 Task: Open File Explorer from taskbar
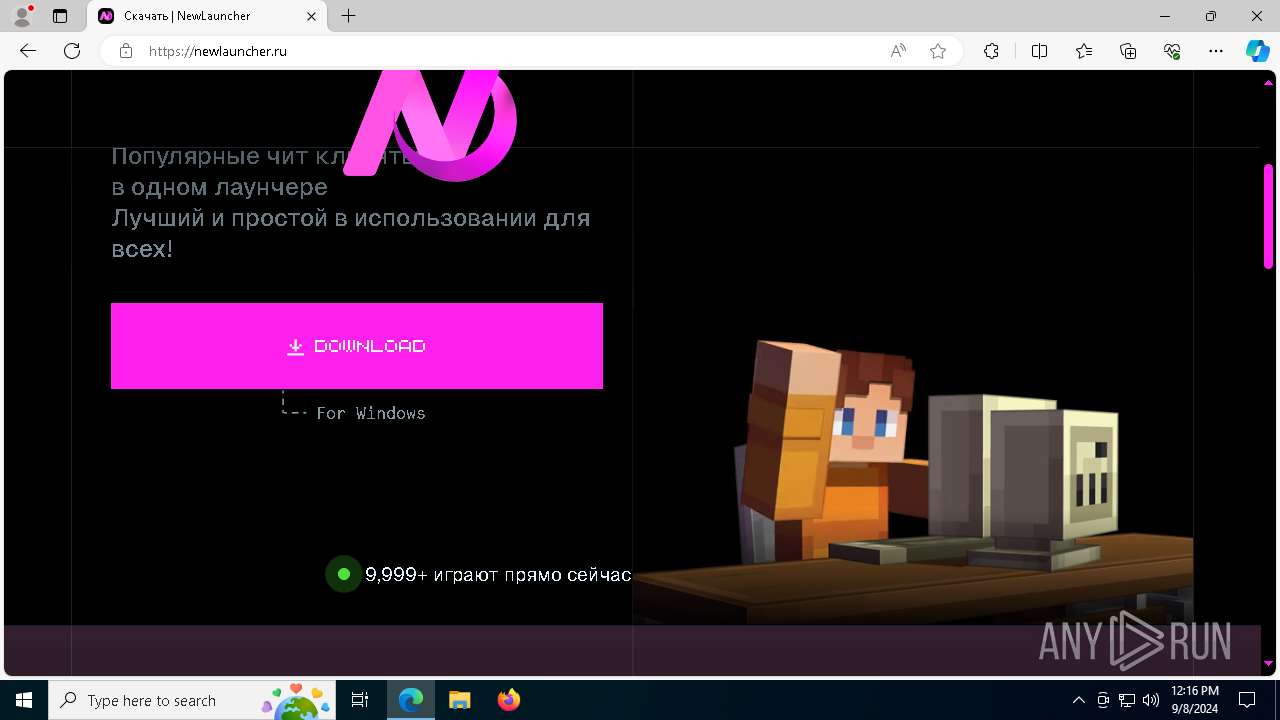coord(459,700)
